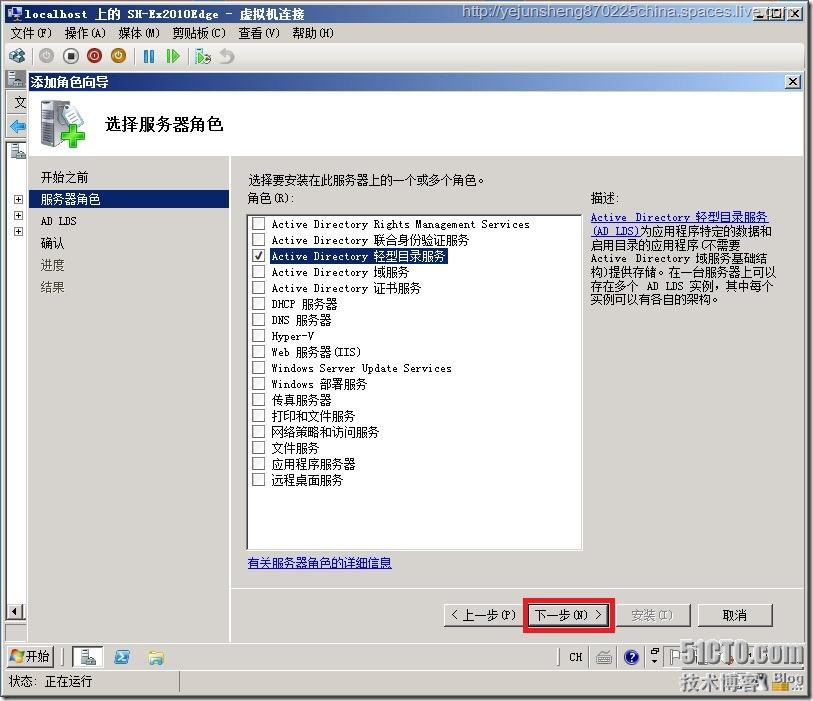Click the Ctrl+Alt+Del toolbar icon
Screen dimensions: 813x701
(17, 56)
